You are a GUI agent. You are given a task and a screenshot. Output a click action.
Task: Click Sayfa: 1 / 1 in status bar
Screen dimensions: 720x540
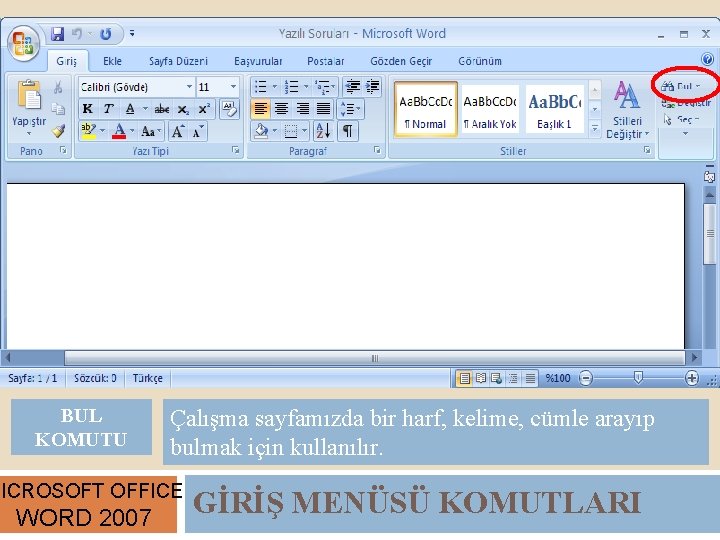[x=33, y=378]
